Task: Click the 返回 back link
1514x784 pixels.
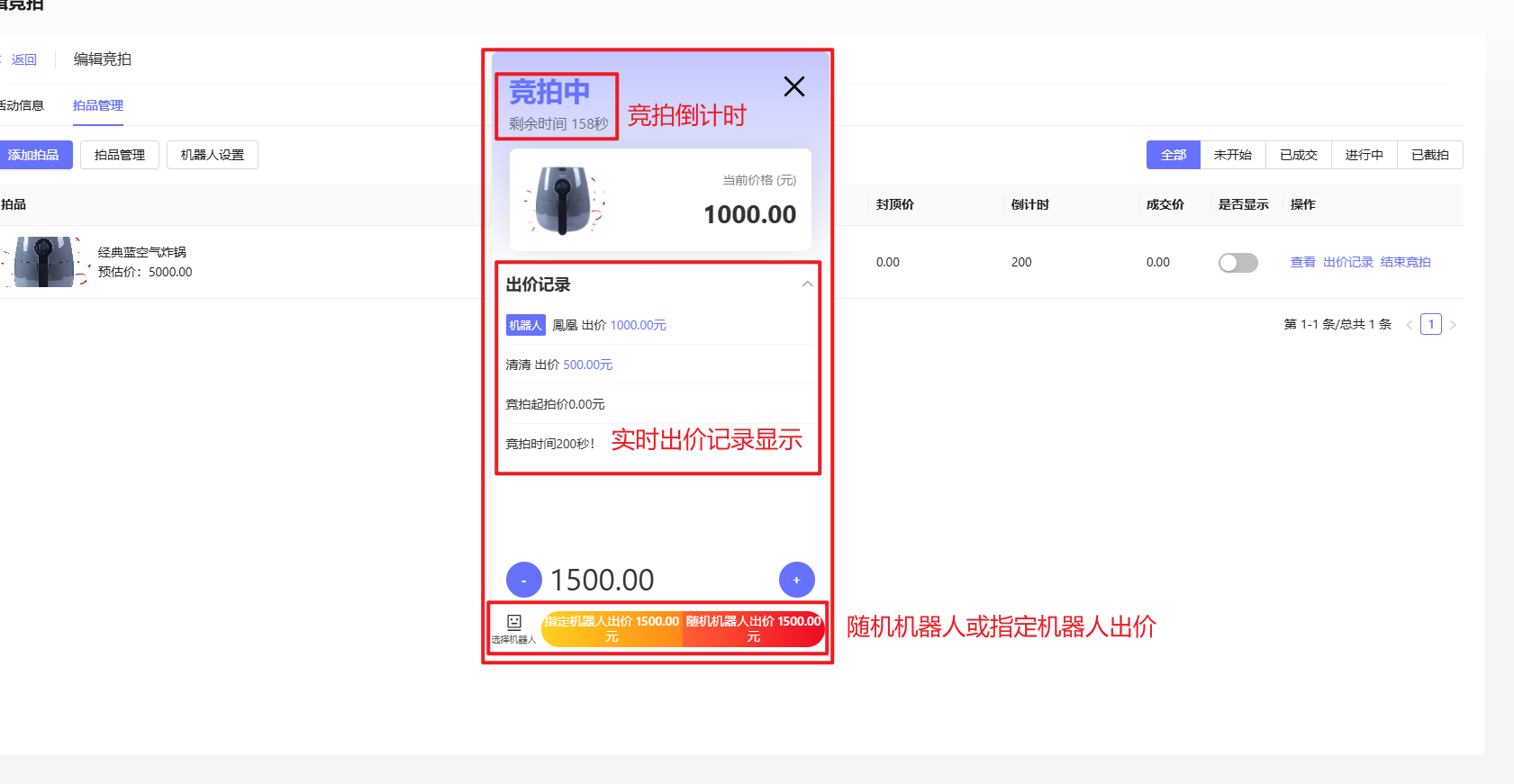Action: click(x=23, y=59)
